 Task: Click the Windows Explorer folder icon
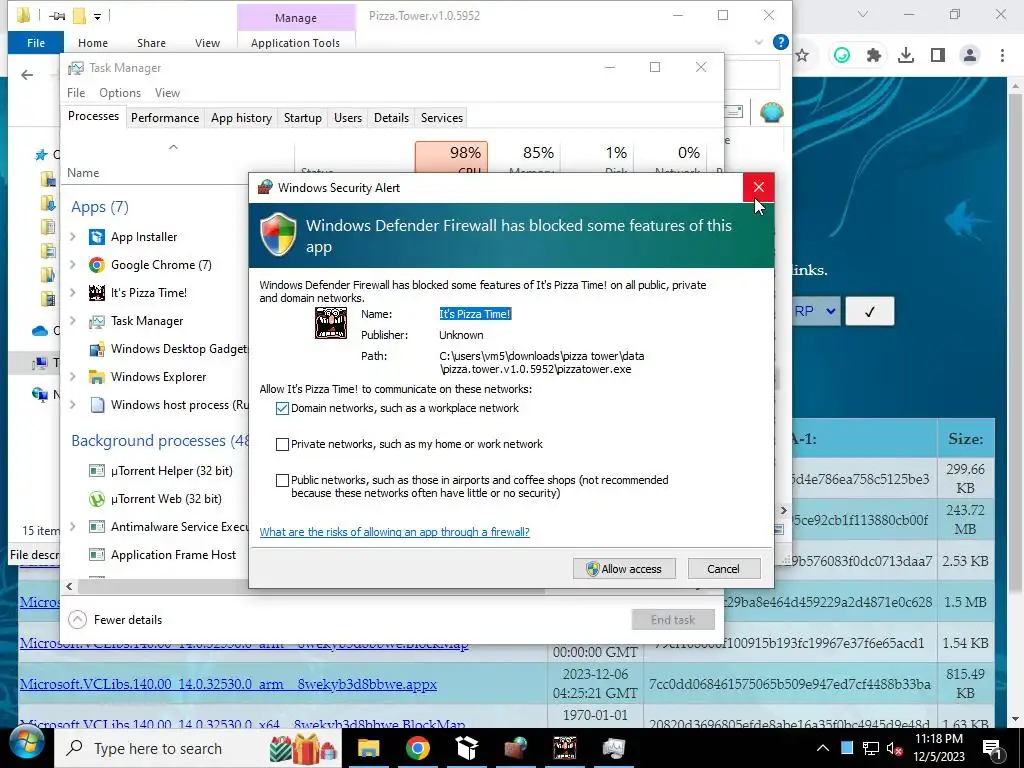coord(97,377)
